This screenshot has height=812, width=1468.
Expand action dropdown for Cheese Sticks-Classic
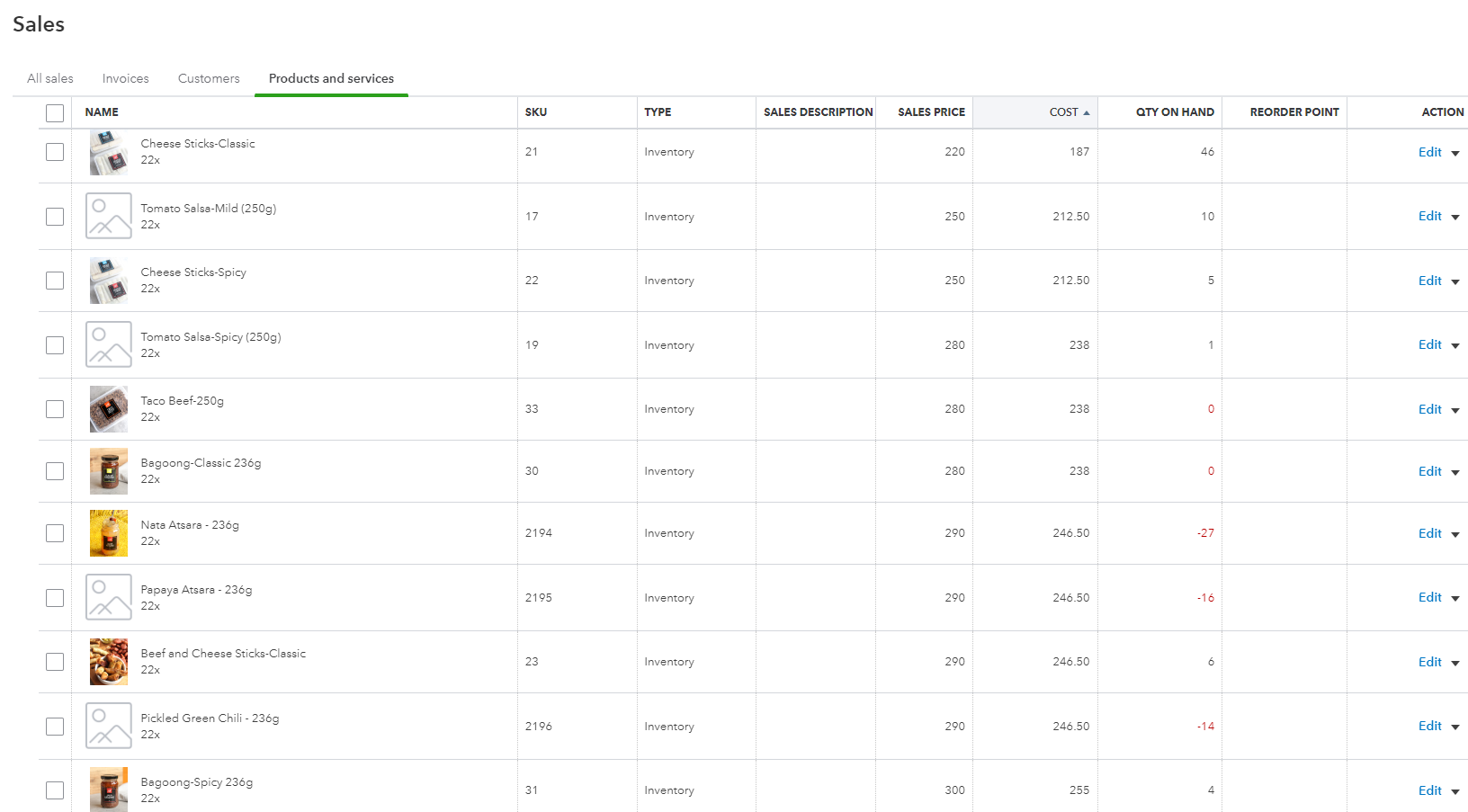coord(1455,153)
